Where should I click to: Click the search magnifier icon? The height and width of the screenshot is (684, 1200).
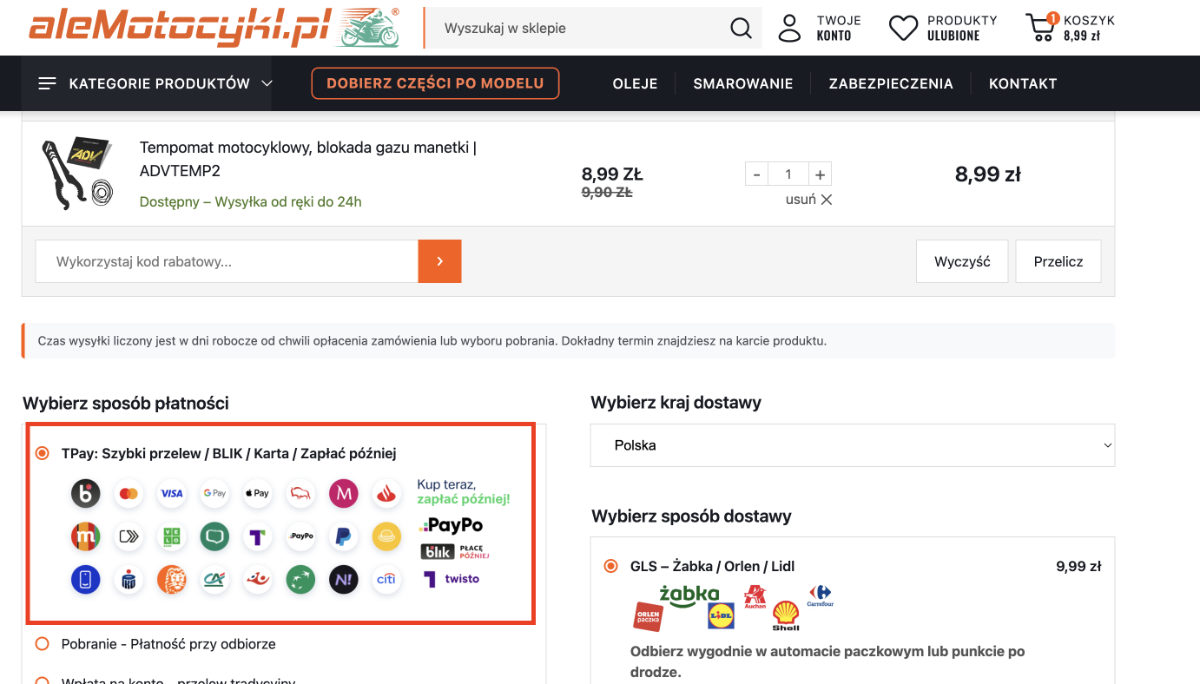point(741,28)
